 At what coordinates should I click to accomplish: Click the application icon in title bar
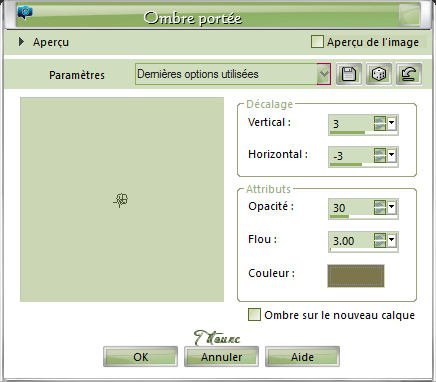click(25, 13)
